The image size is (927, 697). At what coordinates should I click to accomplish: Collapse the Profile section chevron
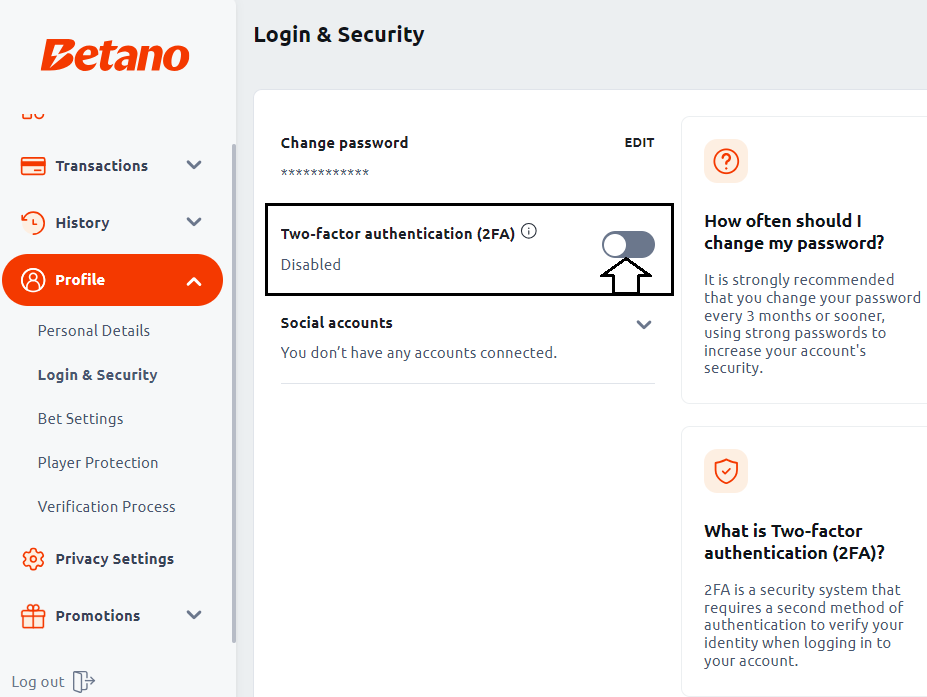pos(194,281)
